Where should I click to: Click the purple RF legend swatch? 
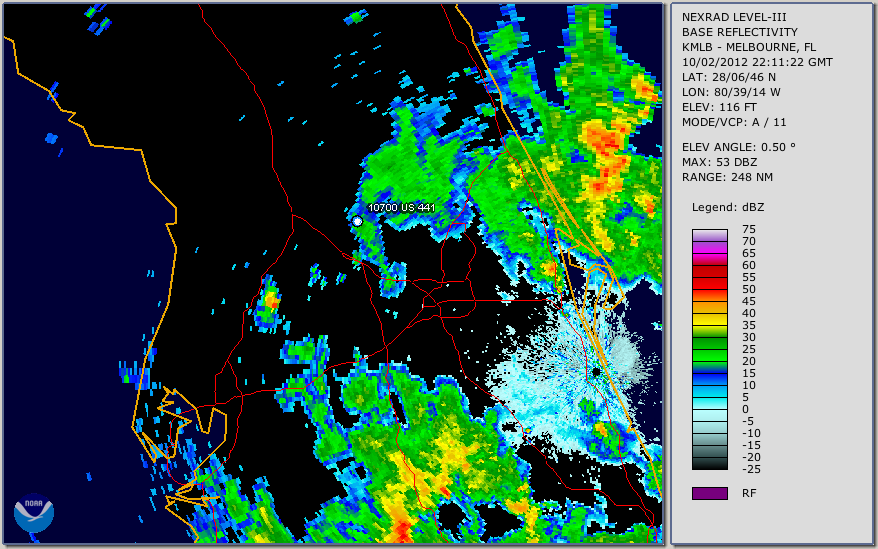[x=709, y=493]
